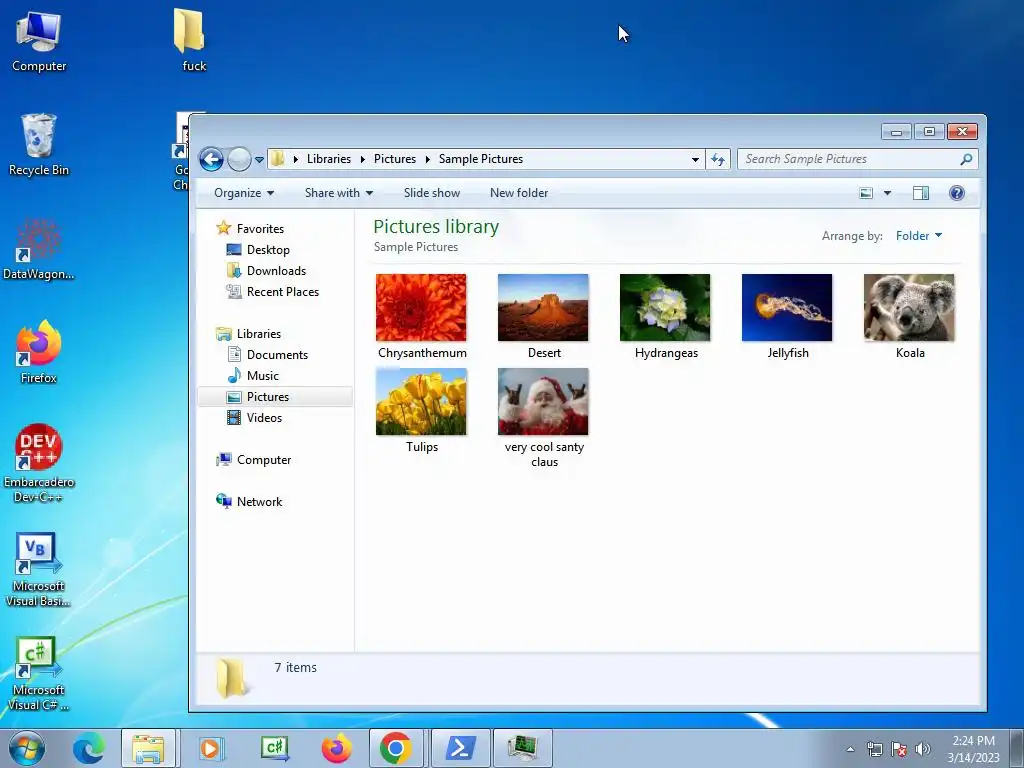Change the view using the view icon
The width and height of the screenshot is (1024, 768).
click(866, 193)
